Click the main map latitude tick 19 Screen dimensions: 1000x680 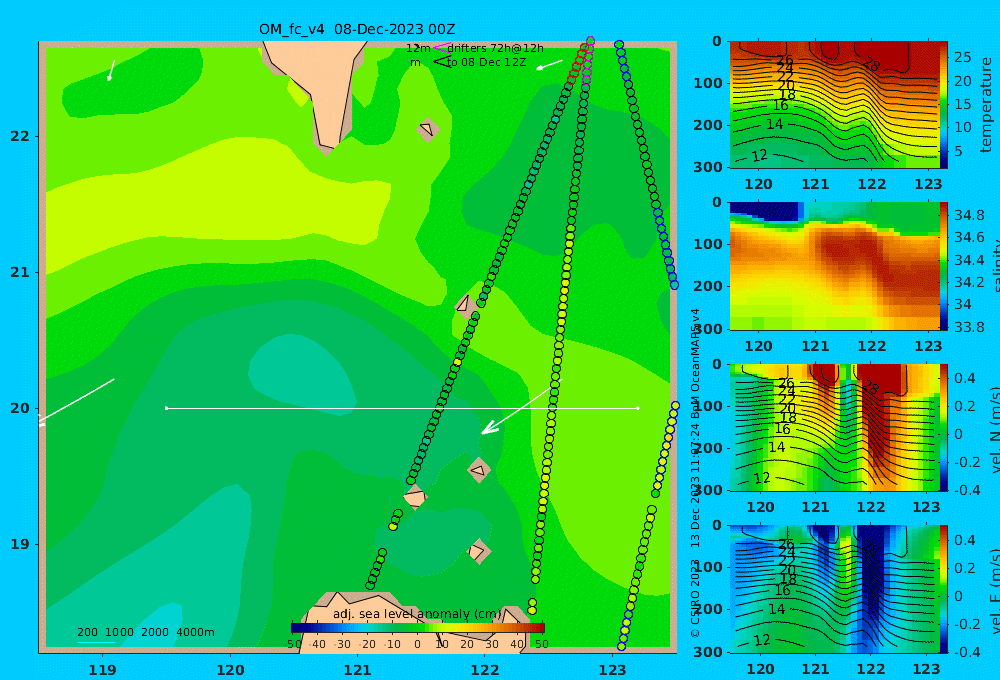(x=19, y=544)
